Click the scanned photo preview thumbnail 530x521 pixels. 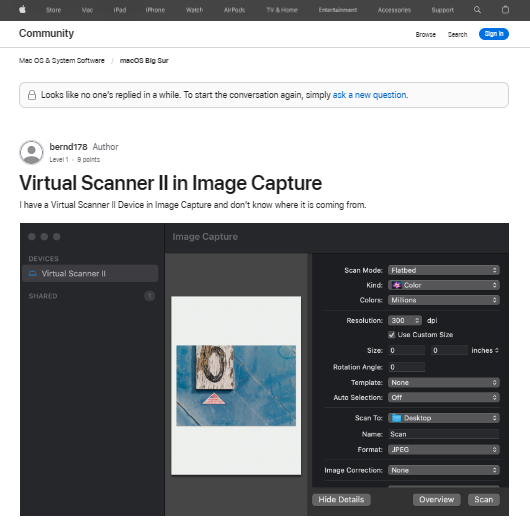[236, 385]
